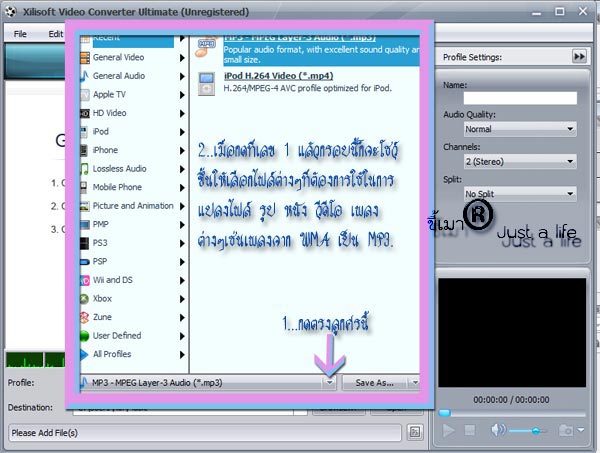Image resolution: width=600 pixels, height=453 pixels.
Task: Open the Profile MP3 format dropdown arrow
Action: coord(329,383)
